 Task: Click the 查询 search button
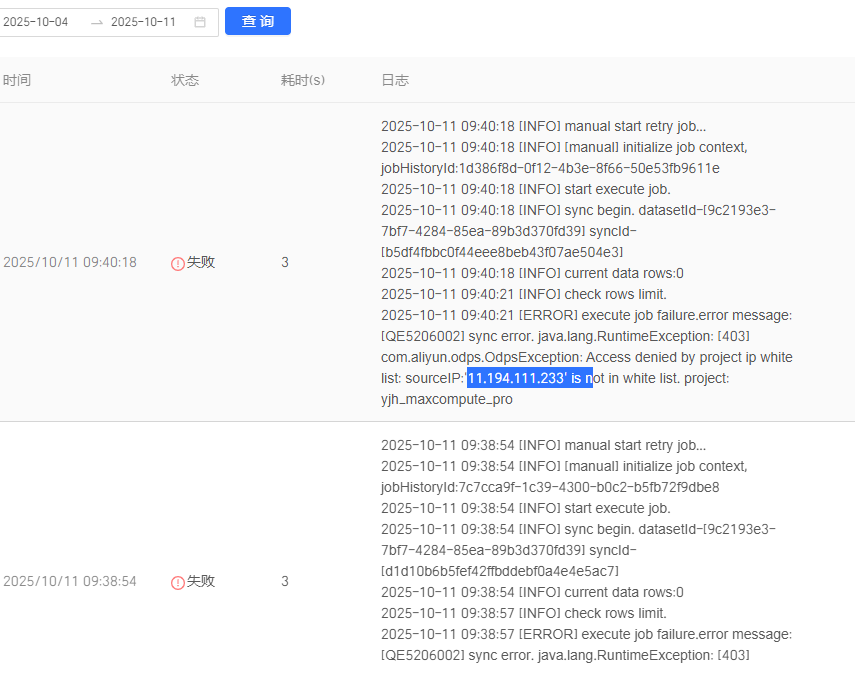pyautogui.click(x=258, y=21)
